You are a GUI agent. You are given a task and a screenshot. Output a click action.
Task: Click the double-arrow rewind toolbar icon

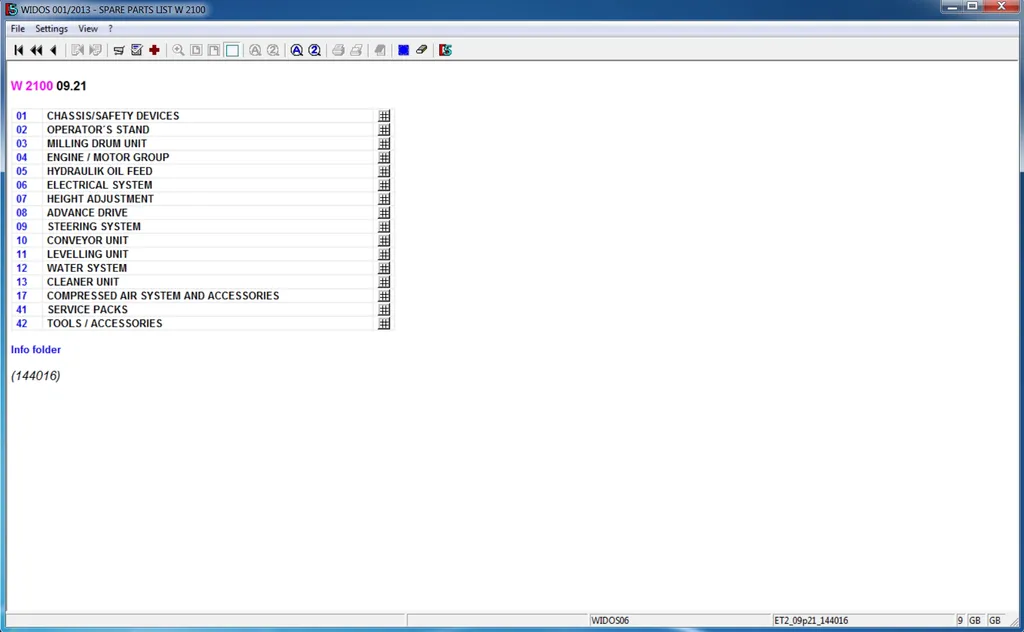[x=36, y=50]
